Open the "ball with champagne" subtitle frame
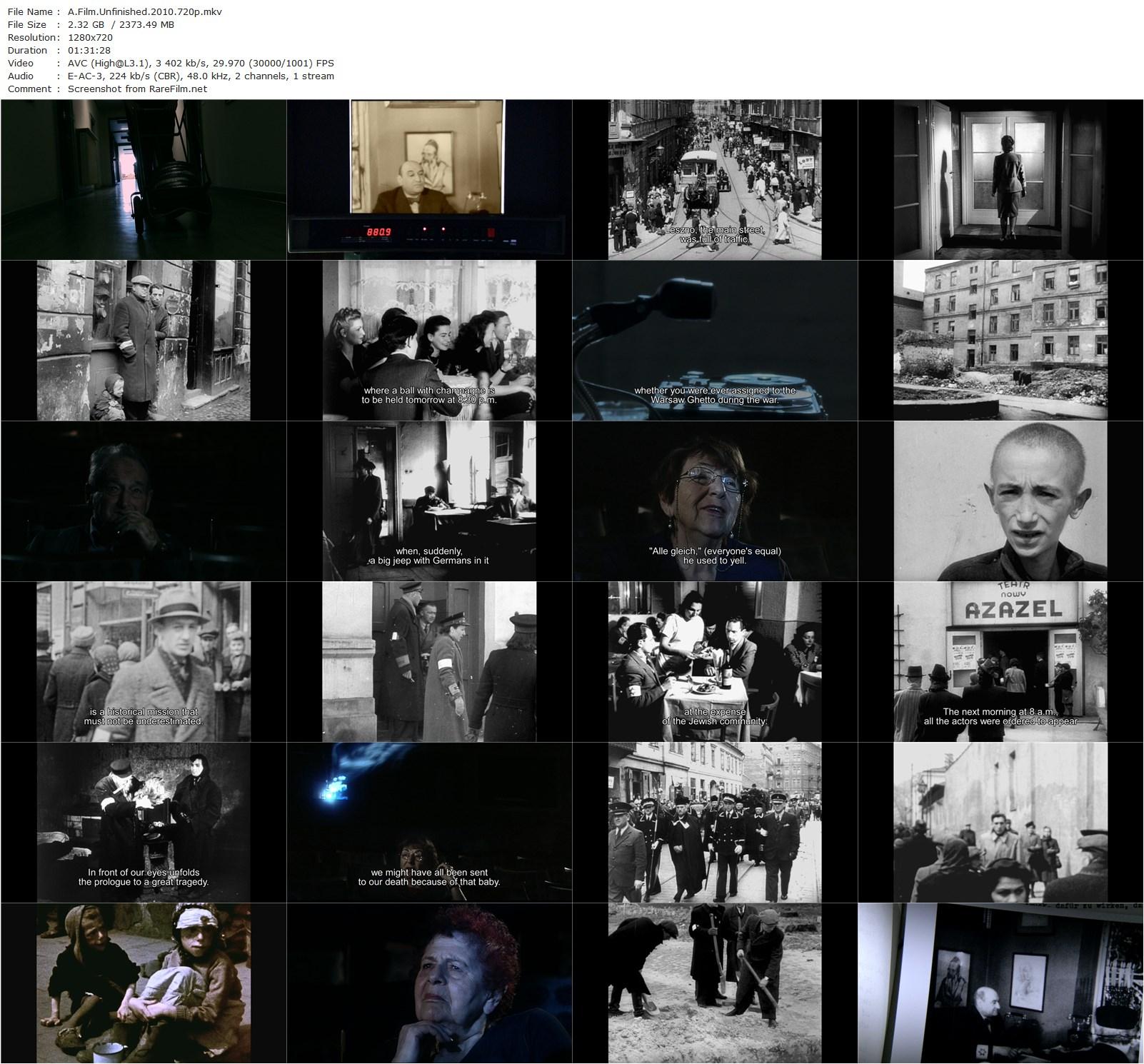Image resolution: width=1144 pixels, height=1064 pixels. pos(428,340)
